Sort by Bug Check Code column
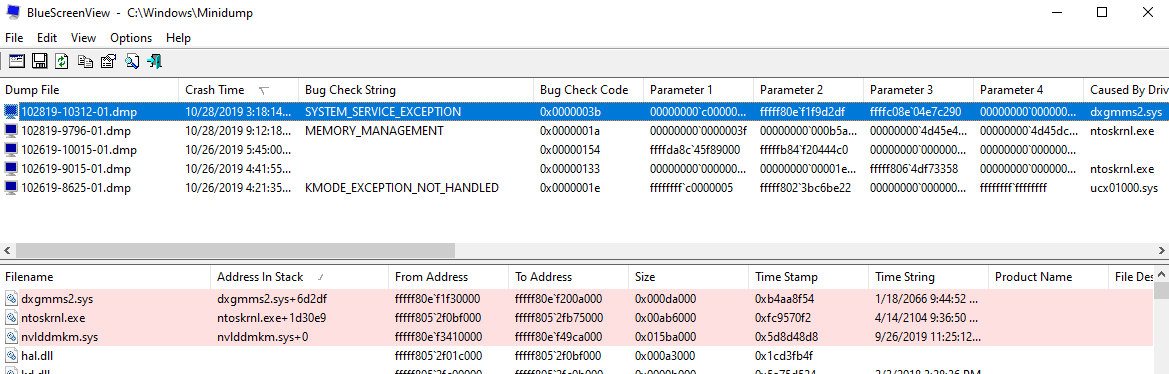1169x374 pixels. point(589,90)
